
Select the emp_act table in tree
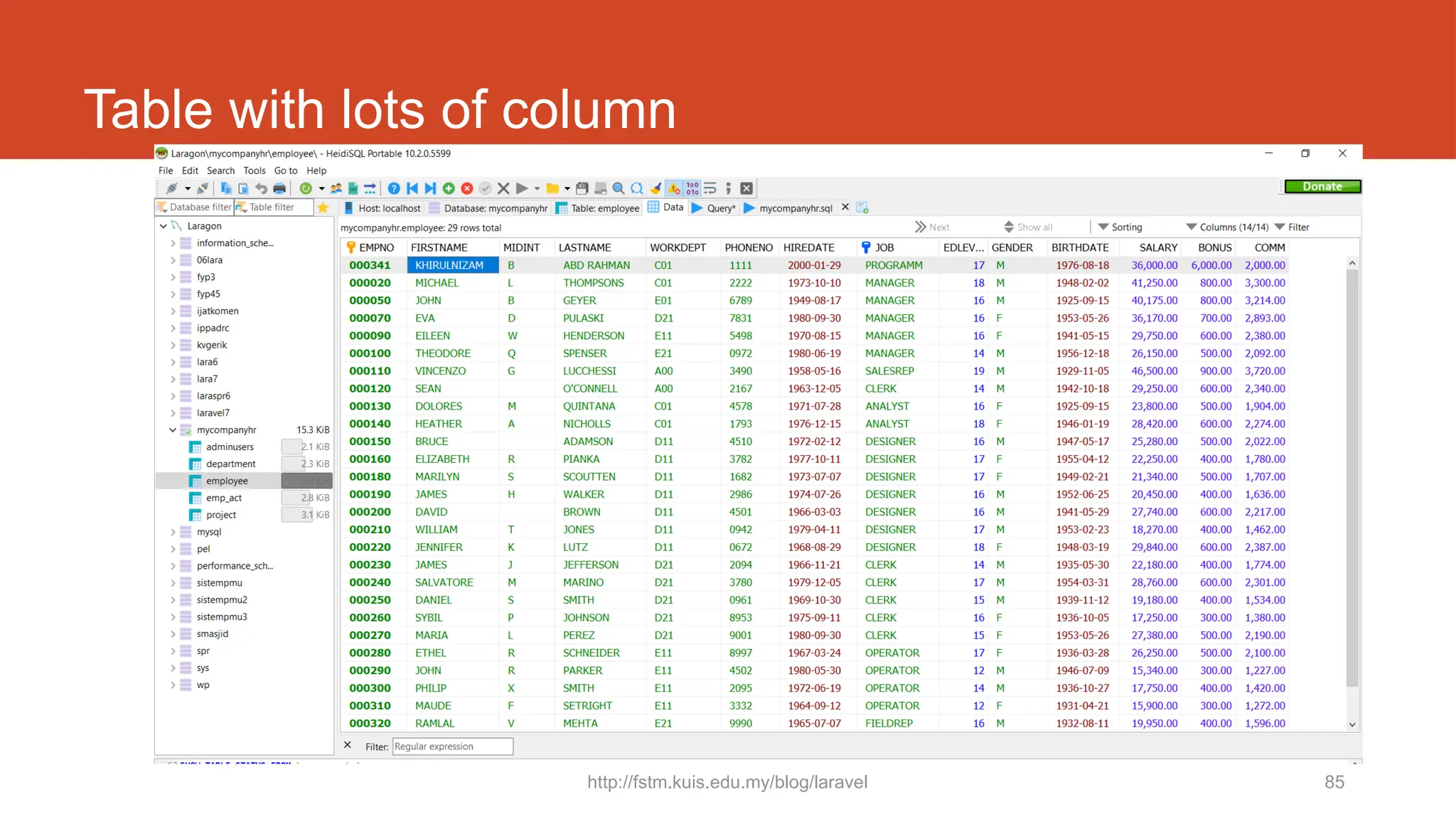[224, 498]
